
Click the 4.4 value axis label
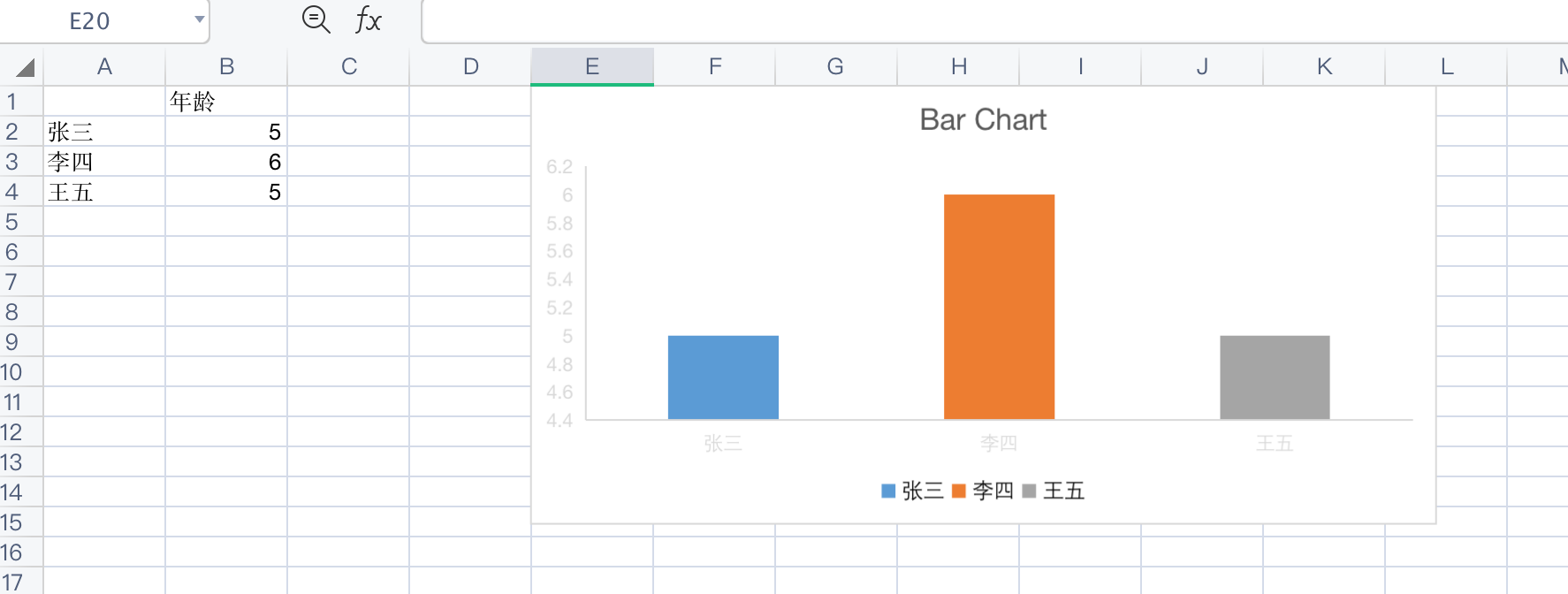pyautogui.click(x=559, y=421)
